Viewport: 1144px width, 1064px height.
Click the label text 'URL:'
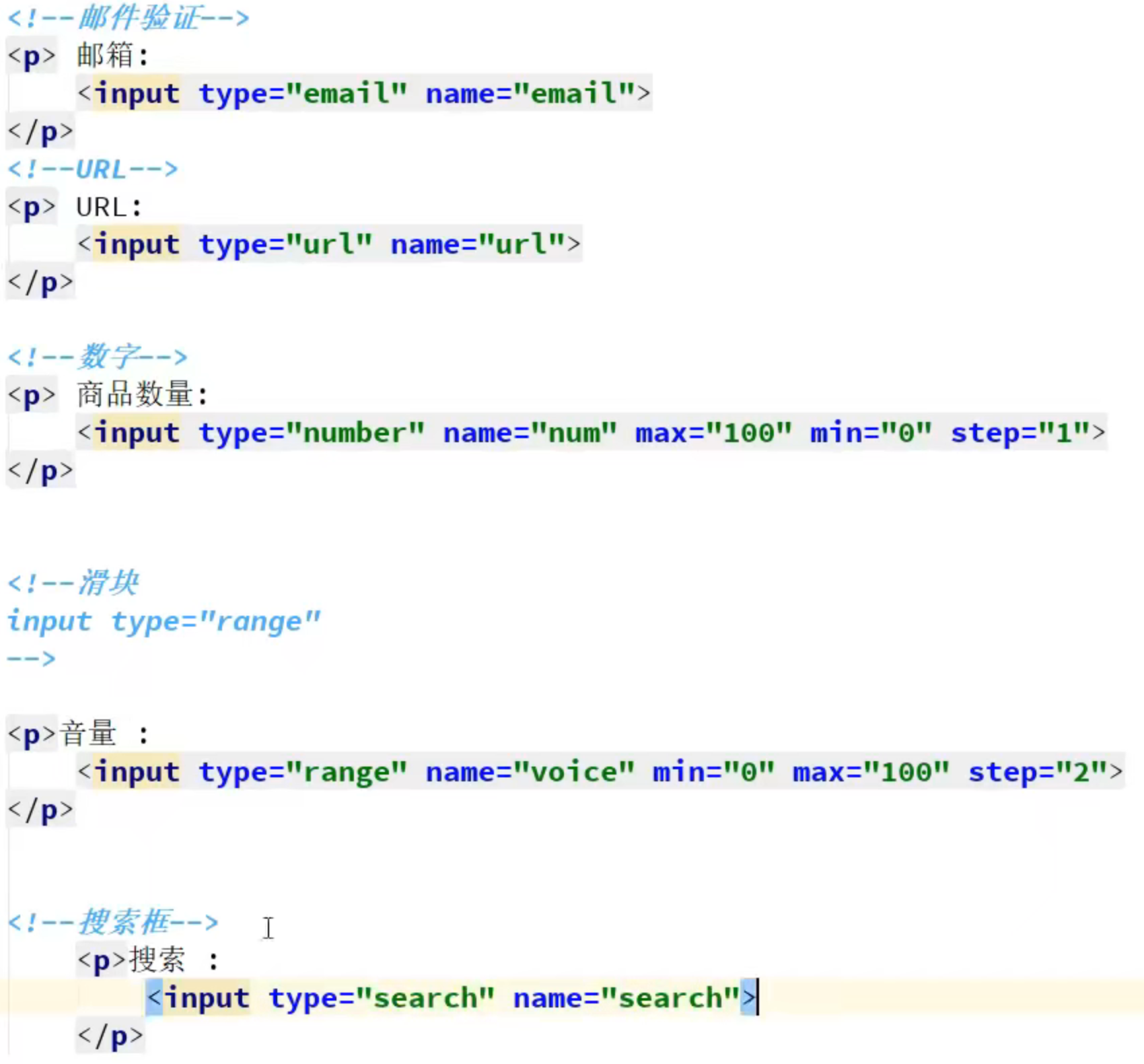[x=109, y=207]
